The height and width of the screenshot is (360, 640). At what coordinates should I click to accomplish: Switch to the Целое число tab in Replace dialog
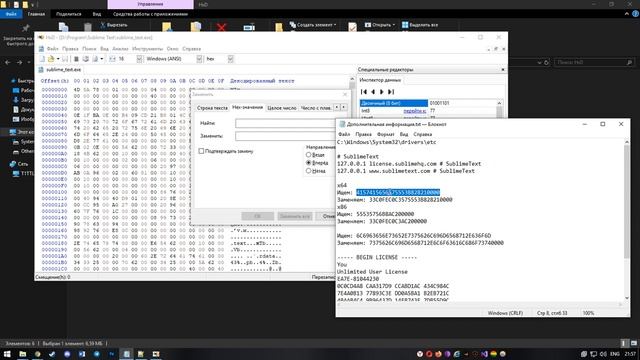pos(282,108)
